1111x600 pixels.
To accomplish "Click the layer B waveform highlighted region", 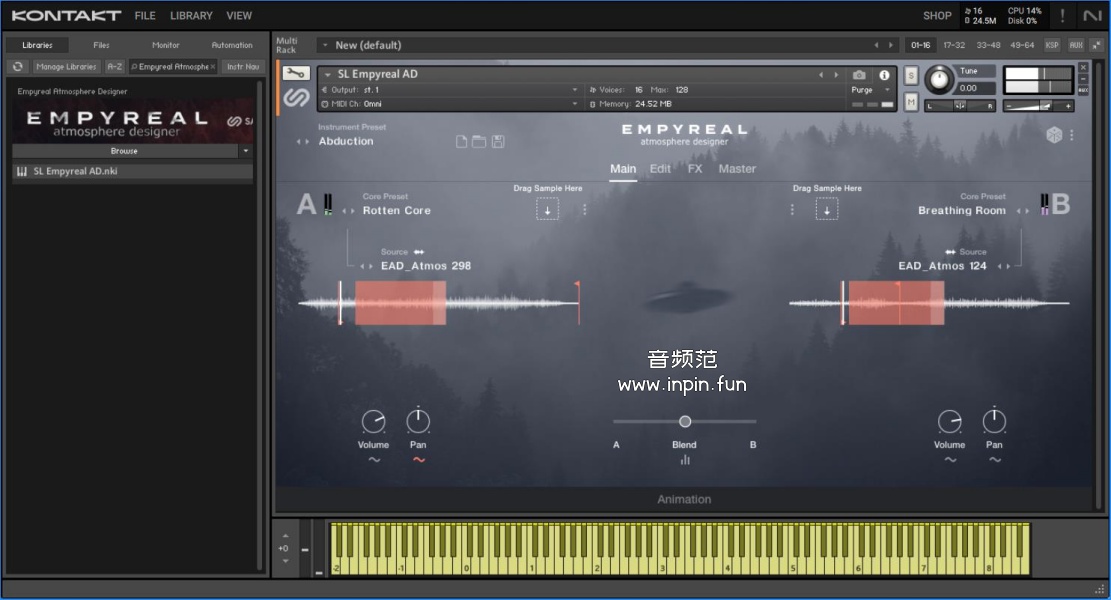I will pyautogui.click(x=896, y=302).
